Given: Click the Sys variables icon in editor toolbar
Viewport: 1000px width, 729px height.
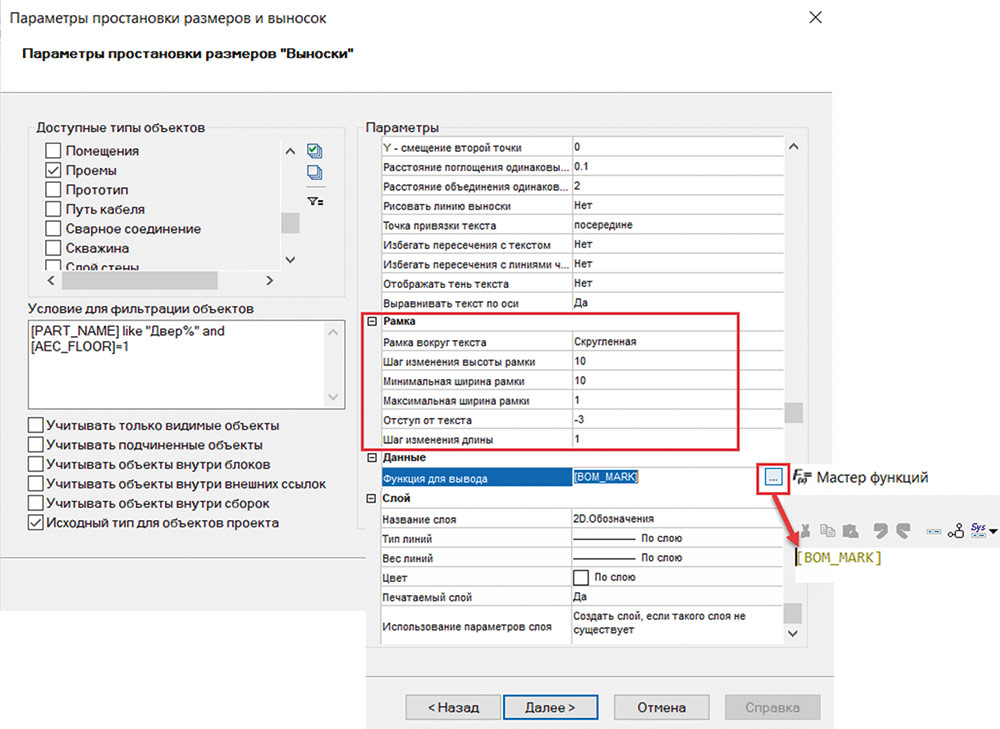Looking at the screenshot, I should coord(978,530).
